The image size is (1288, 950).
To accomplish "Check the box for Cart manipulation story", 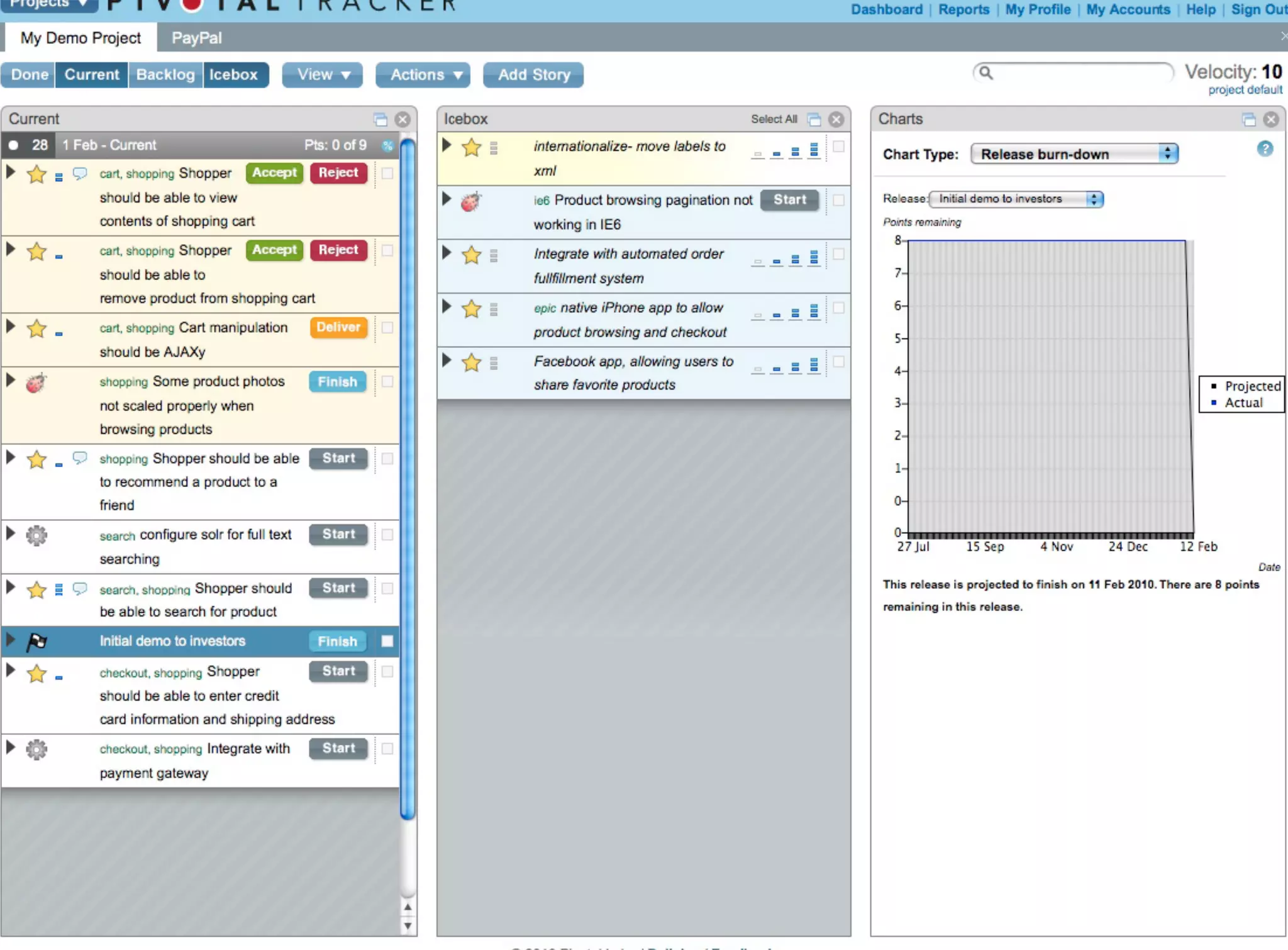I will (387, 328).
